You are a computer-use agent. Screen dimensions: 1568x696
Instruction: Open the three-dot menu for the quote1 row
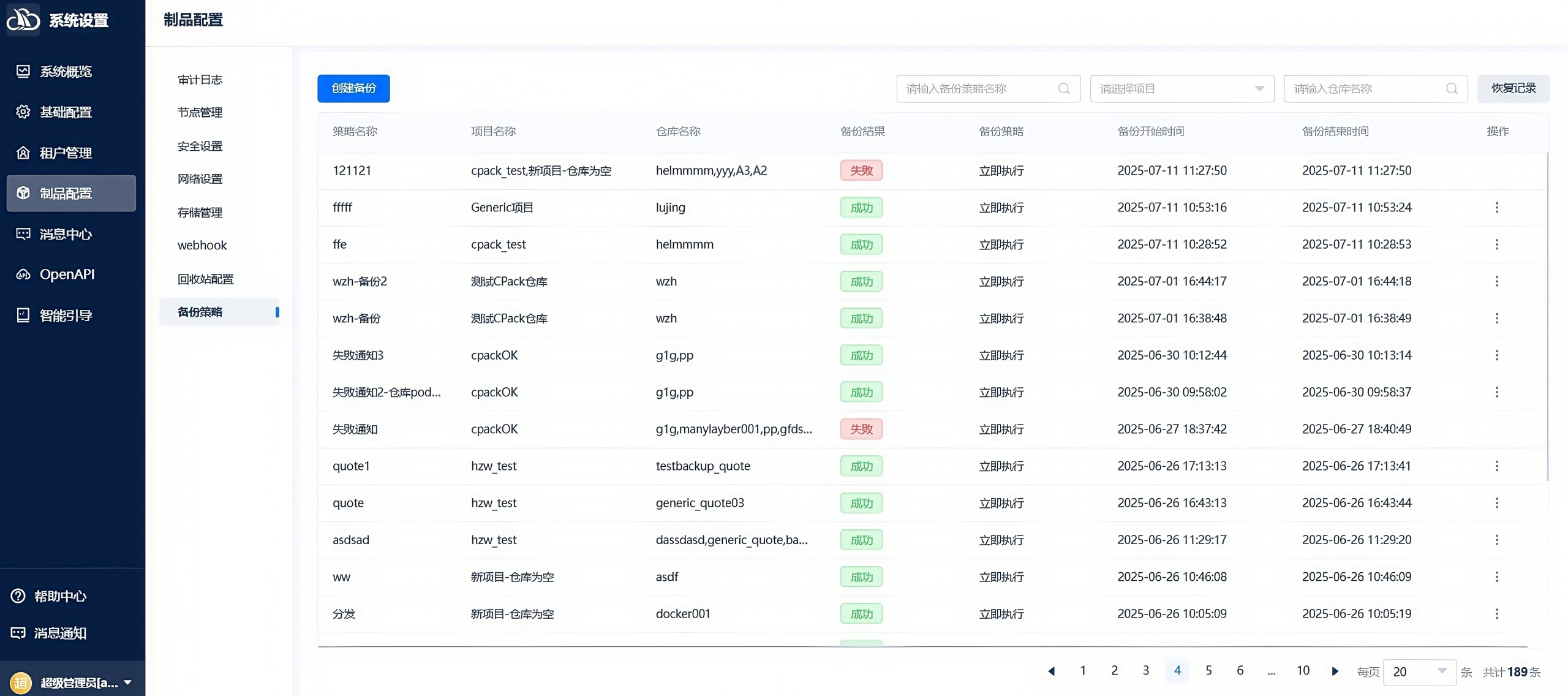[x=1497, y=466]
